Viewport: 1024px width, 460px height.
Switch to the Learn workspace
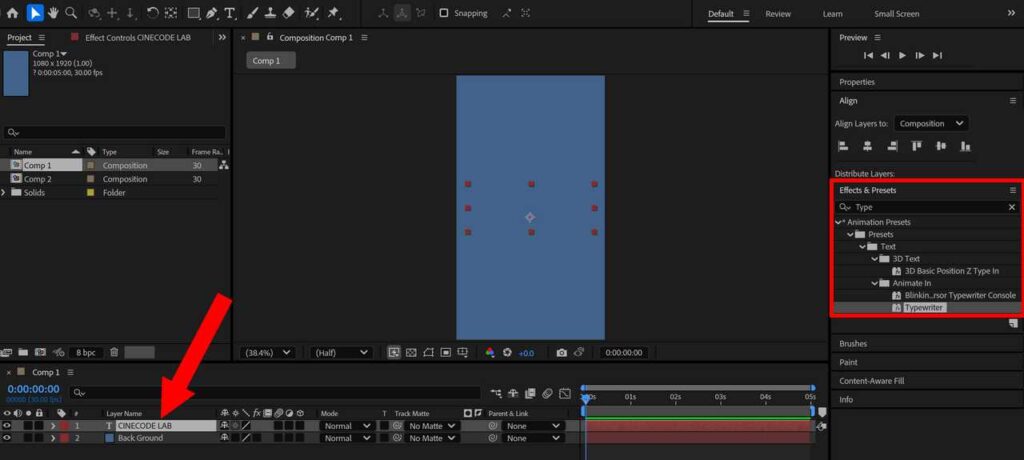(832, 14)
